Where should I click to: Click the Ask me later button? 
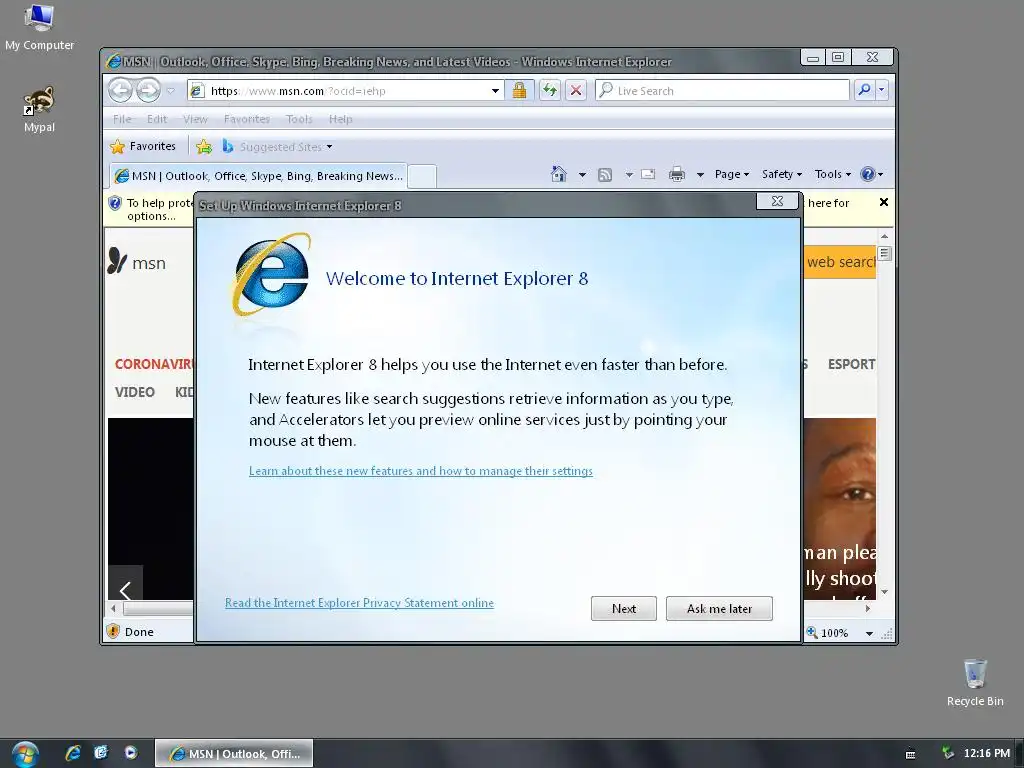[719, 609]
